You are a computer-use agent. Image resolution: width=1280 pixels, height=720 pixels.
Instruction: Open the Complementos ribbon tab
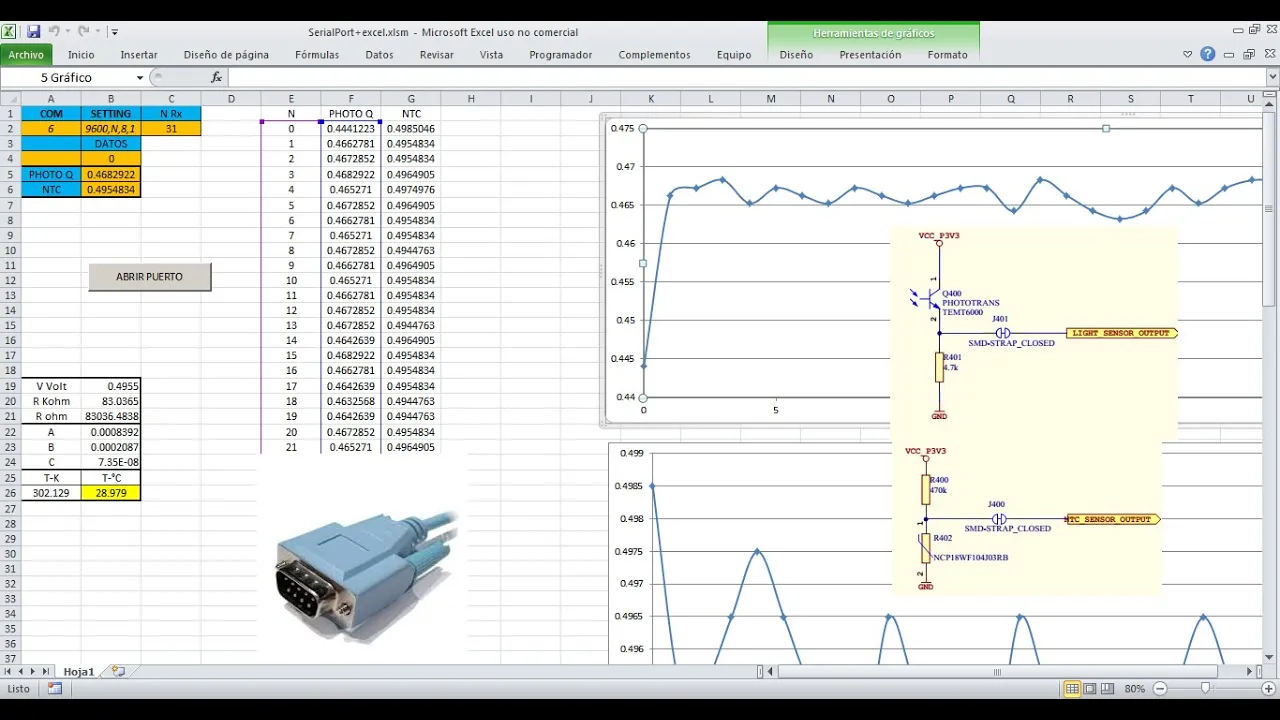654,55
